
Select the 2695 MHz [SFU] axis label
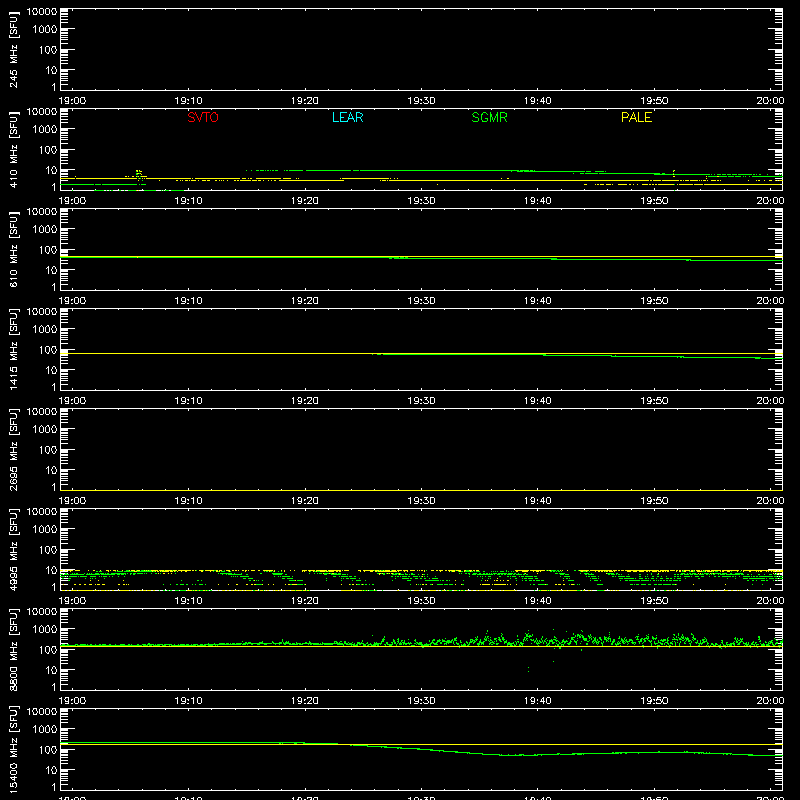pyautogui.click(x=14, y=449)
